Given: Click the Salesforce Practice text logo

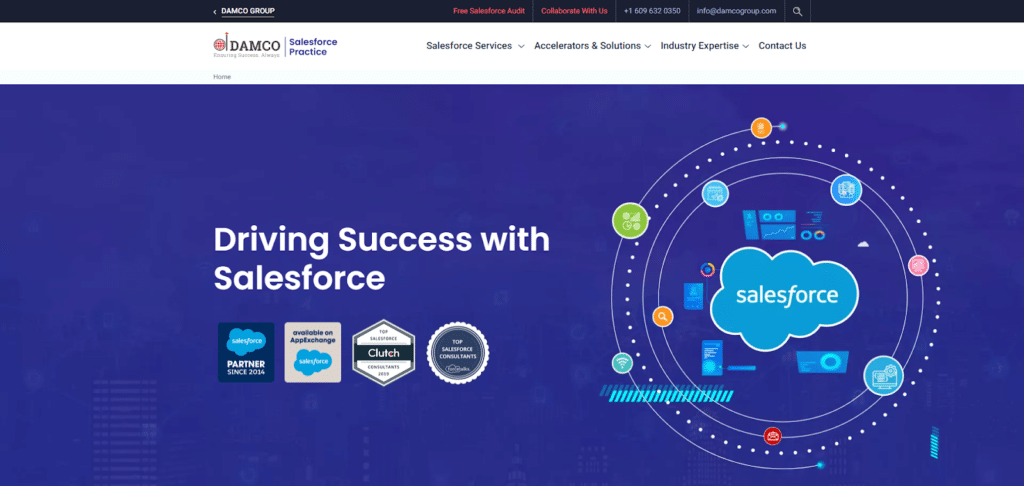Looking at the screenshot, I should point(313,46).
